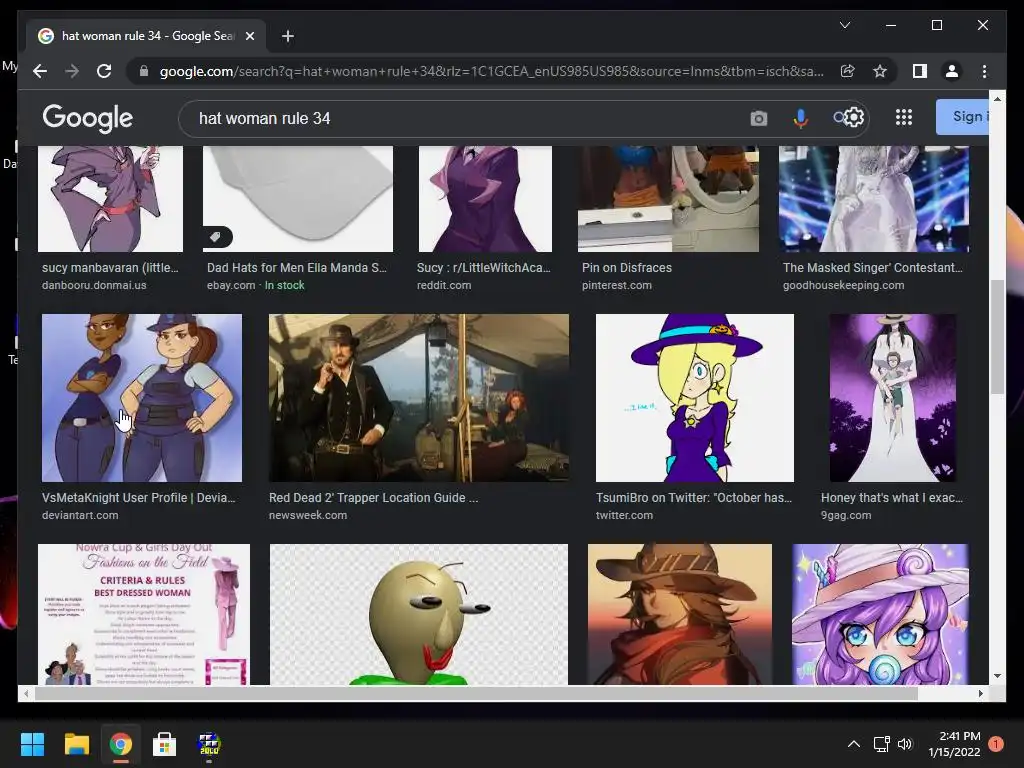Viewport: 1024px width, 768px height.
Task: Click the vertical scrollbar thumb
Action: pyautogui.click(x=997, y=336)
